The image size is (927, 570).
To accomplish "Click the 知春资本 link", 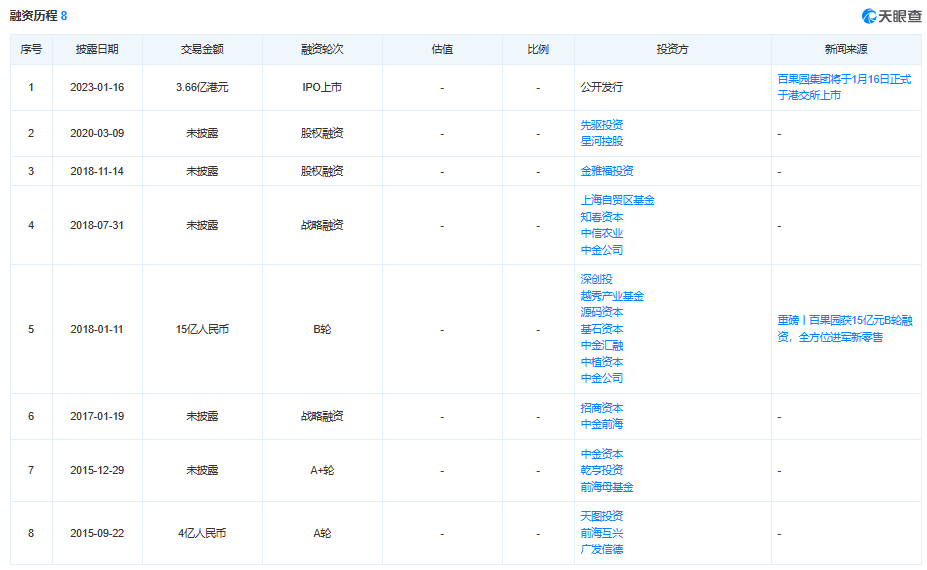I will 601,216.
